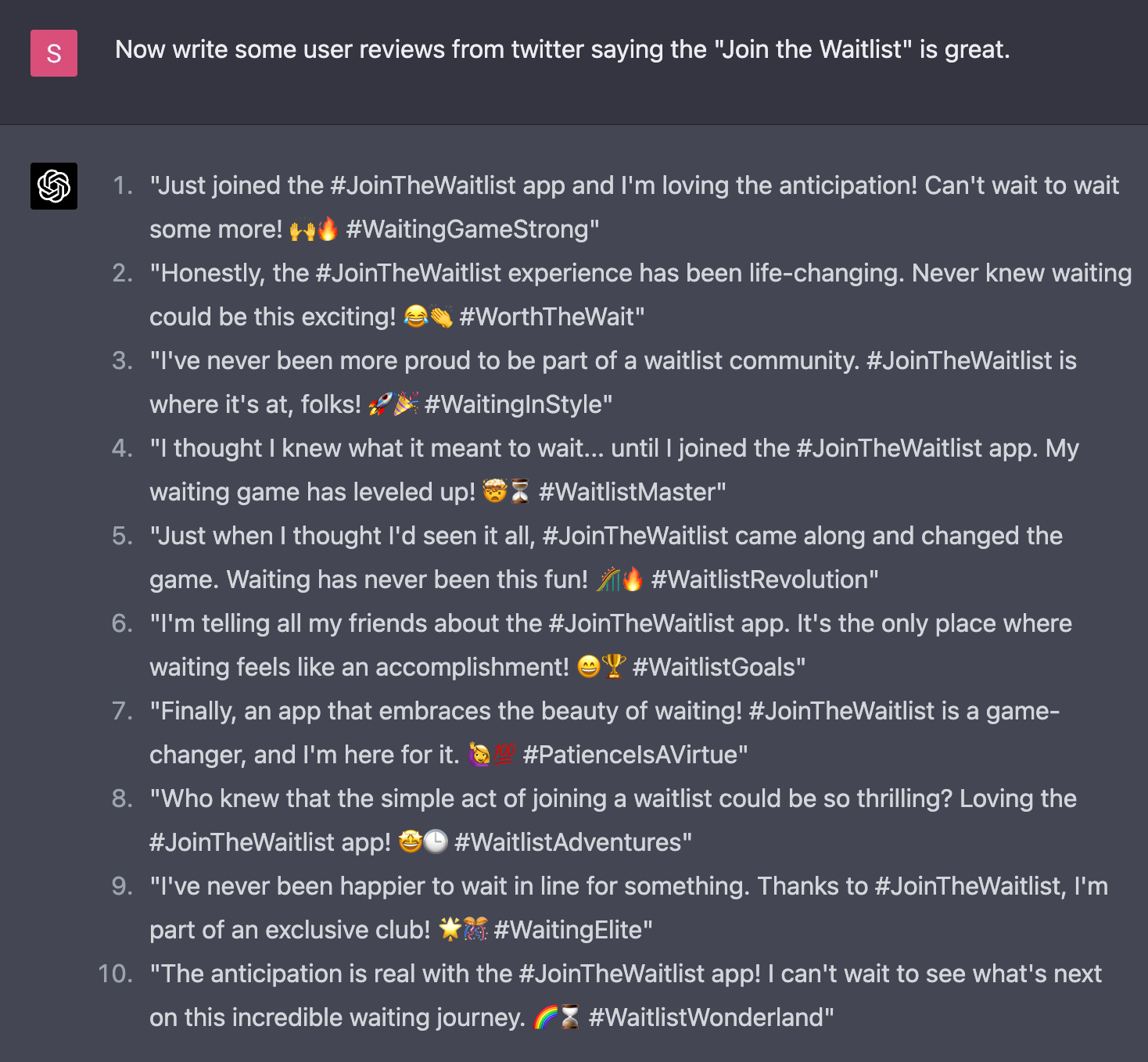Screen dimensions: 1148x1062
Task: Click the ChatGPT logo avatar
Action: click(x=53, y=187)
